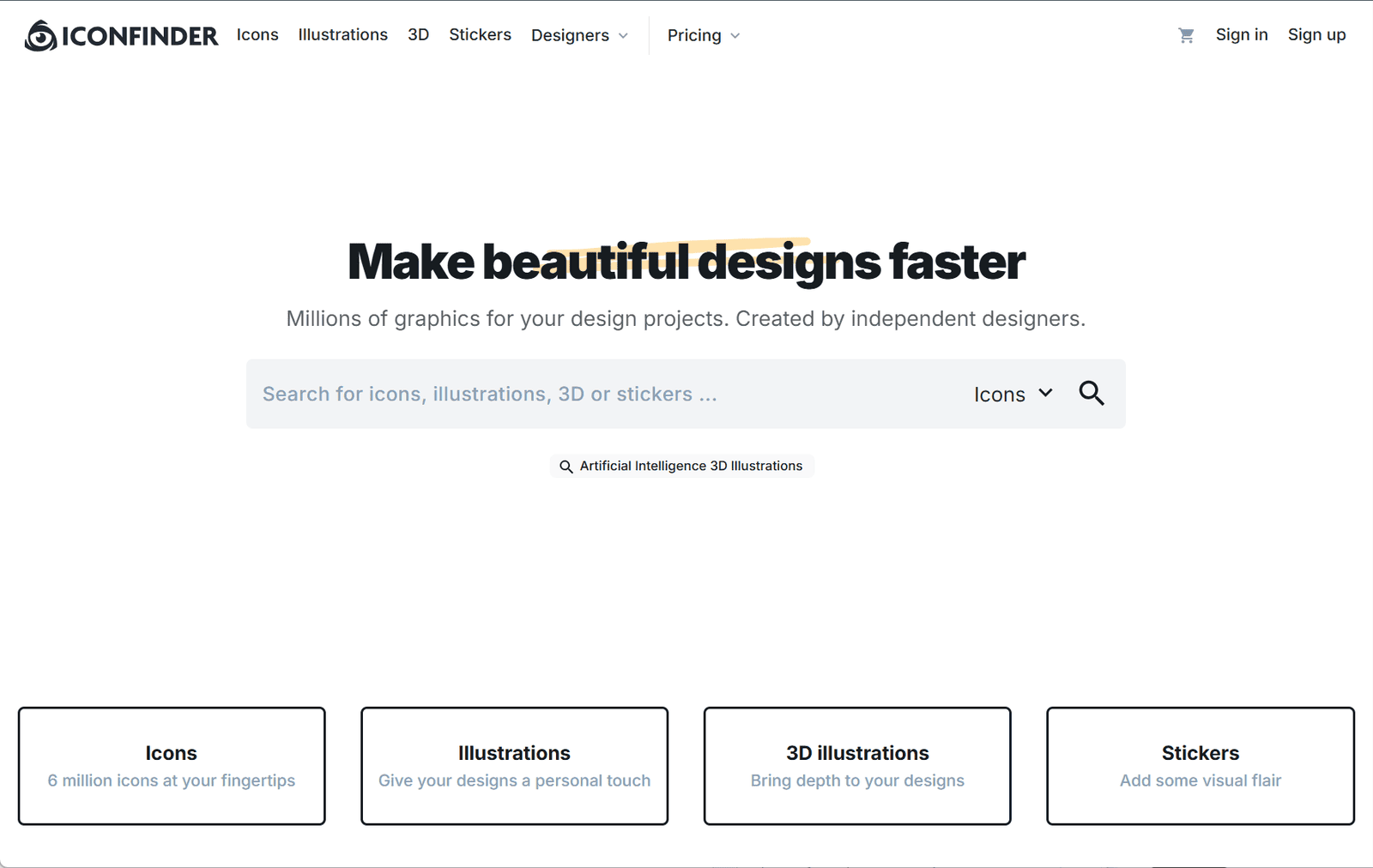This screenshot has height=868, width=1373.
Task: Open the Pricing dropdown
Action: tap(702, 35)
